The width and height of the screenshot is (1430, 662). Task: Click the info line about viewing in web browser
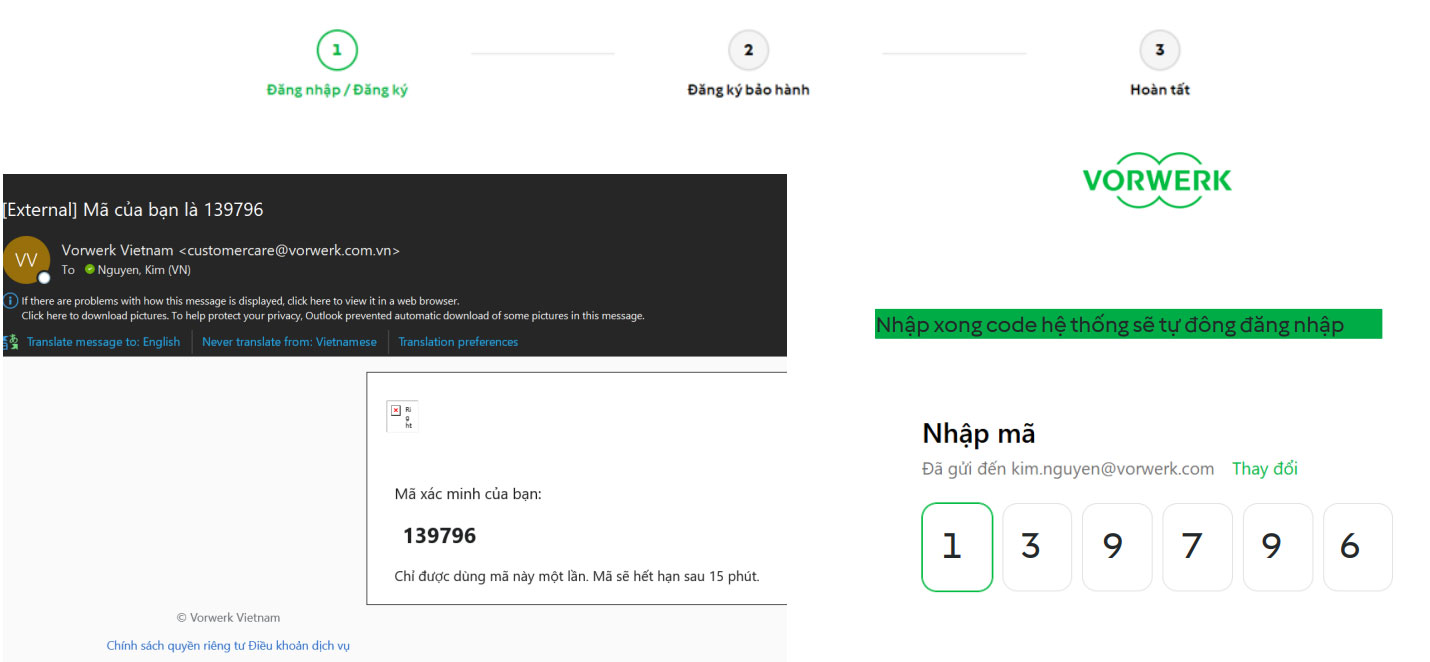point(240,300)
